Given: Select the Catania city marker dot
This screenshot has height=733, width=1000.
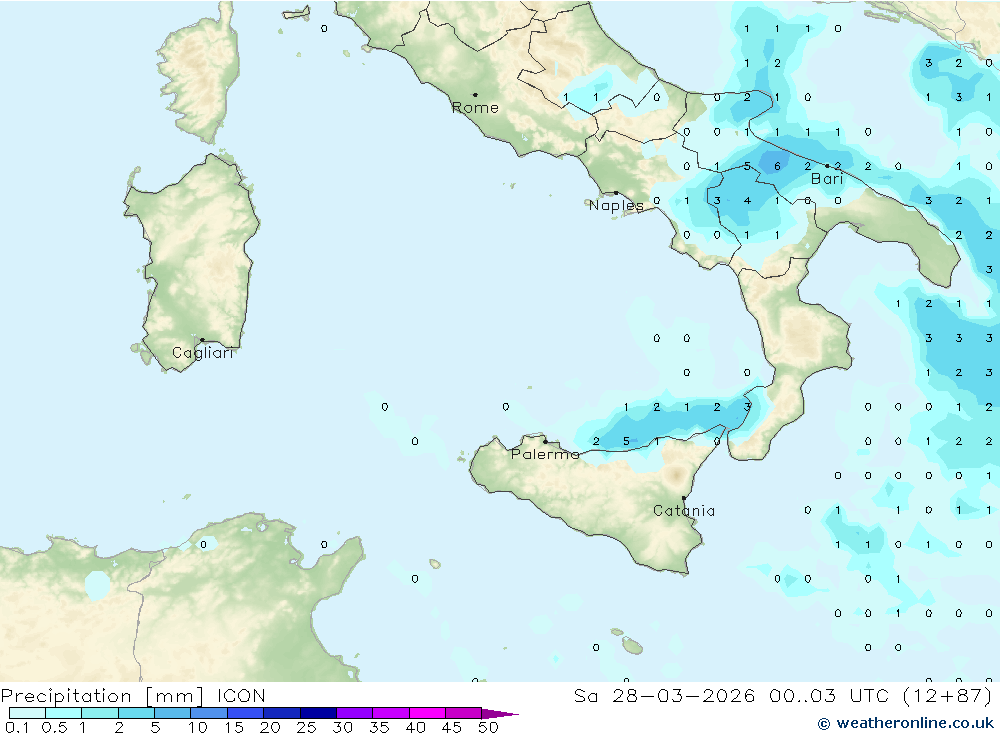Looking at the screenshot, I should (x=684, y=498).
